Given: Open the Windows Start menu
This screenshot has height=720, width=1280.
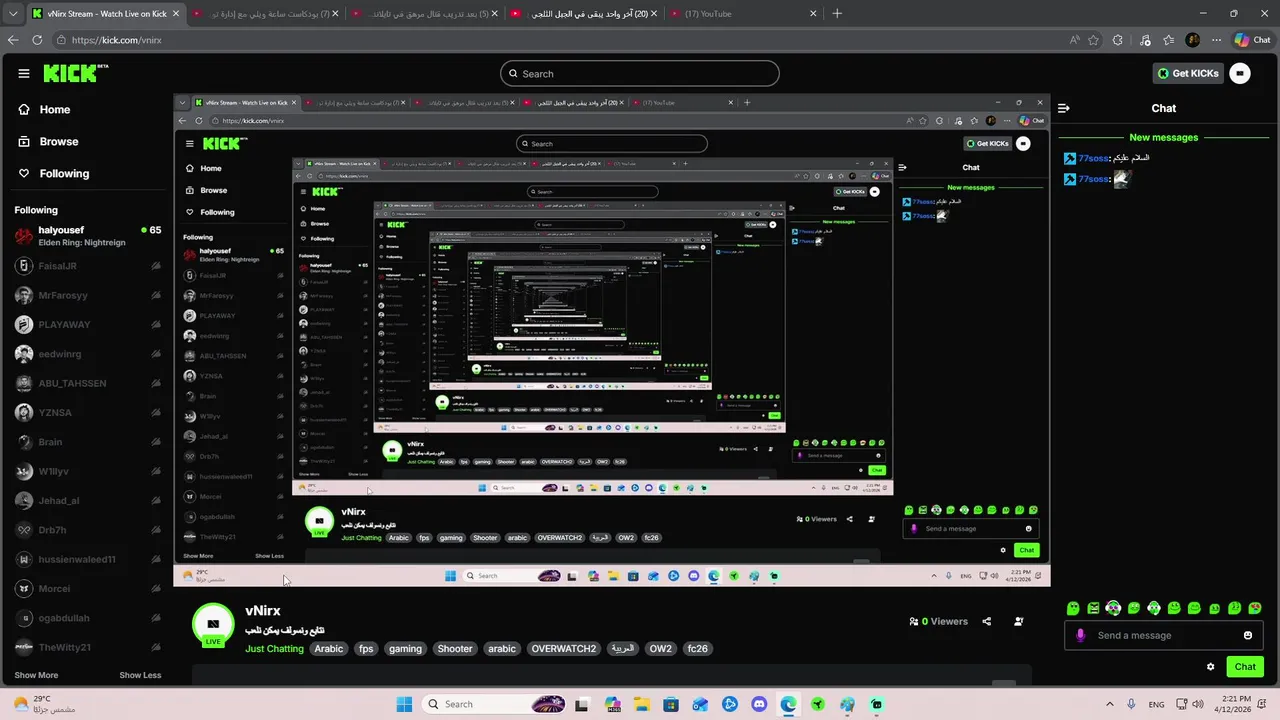Looking at the screenshot, I should pyautogui.click(x=405, y=704).
